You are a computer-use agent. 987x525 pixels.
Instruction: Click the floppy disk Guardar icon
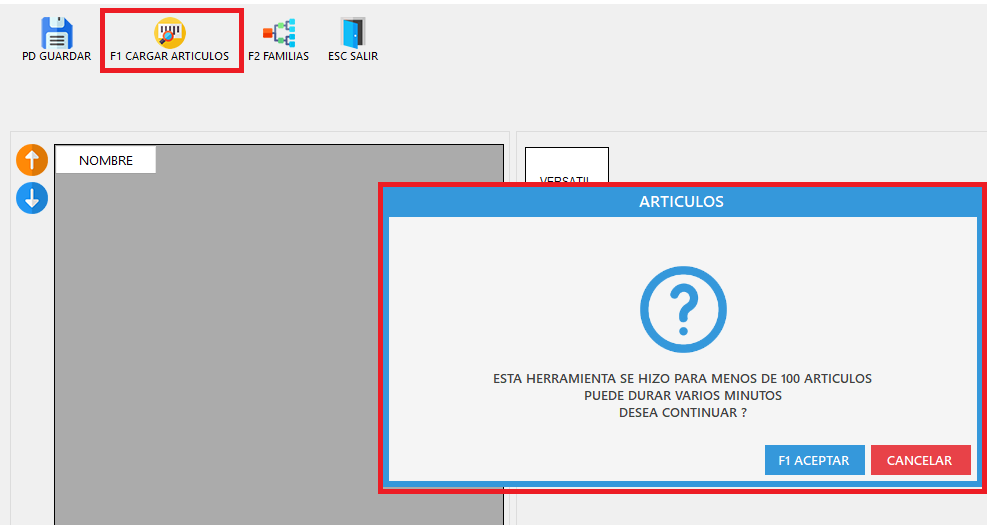coord(57,33)
